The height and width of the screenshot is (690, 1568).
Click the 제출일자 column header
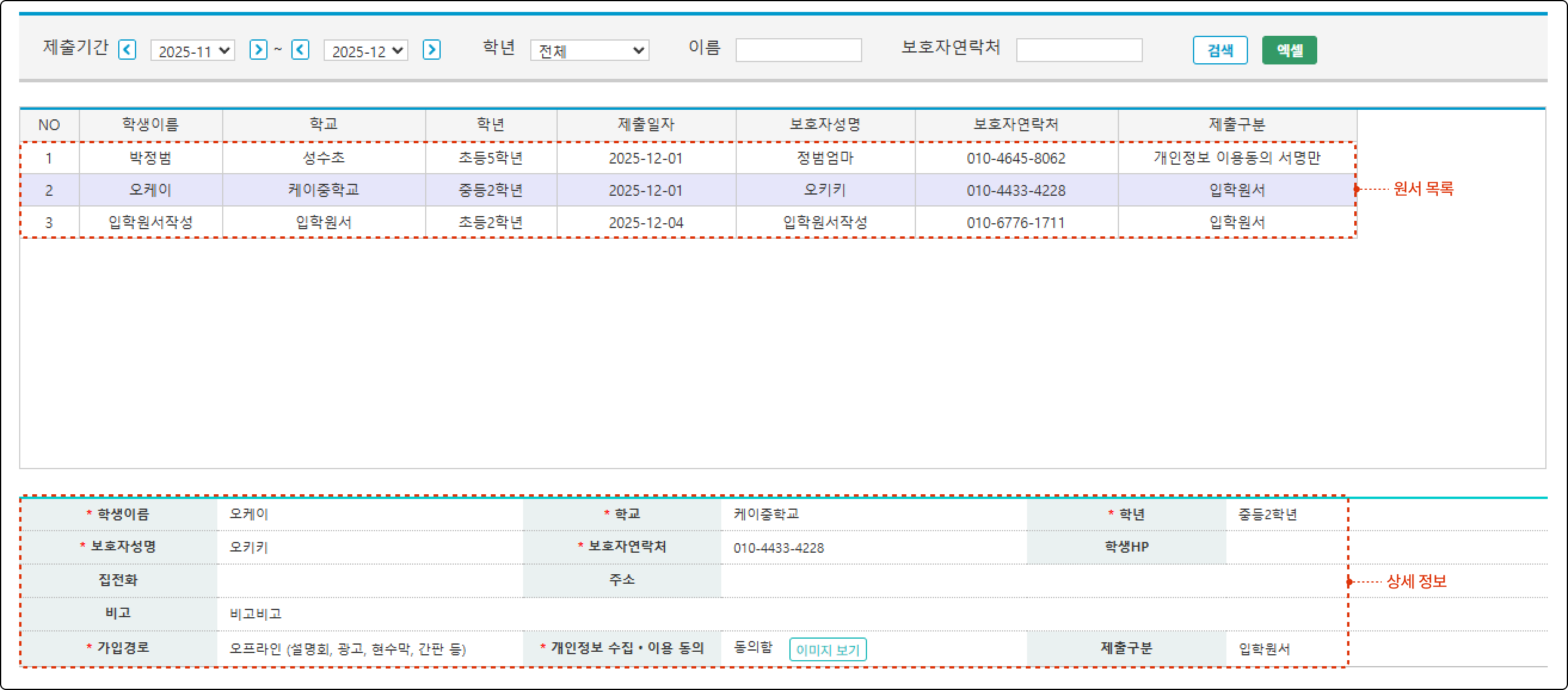tap(646, 125)
